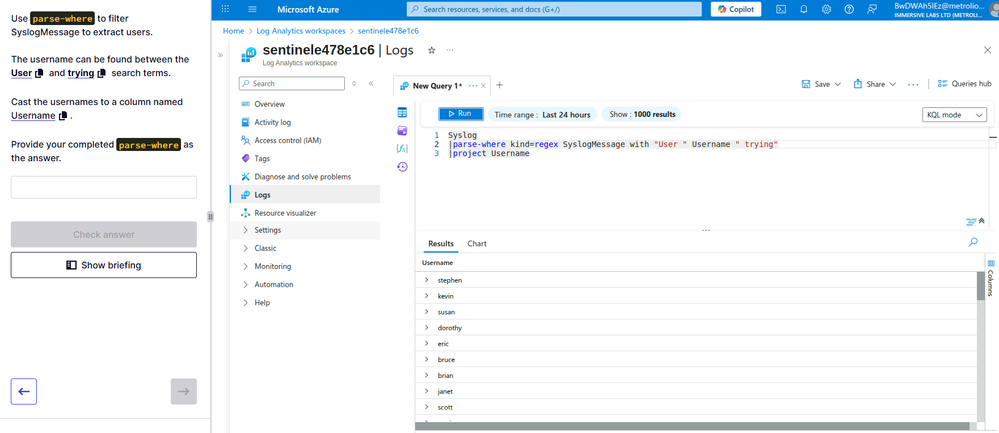The height and width of the screenshot is (433, 999).
Task: Open the Tables panel icon
Action: 402,113
